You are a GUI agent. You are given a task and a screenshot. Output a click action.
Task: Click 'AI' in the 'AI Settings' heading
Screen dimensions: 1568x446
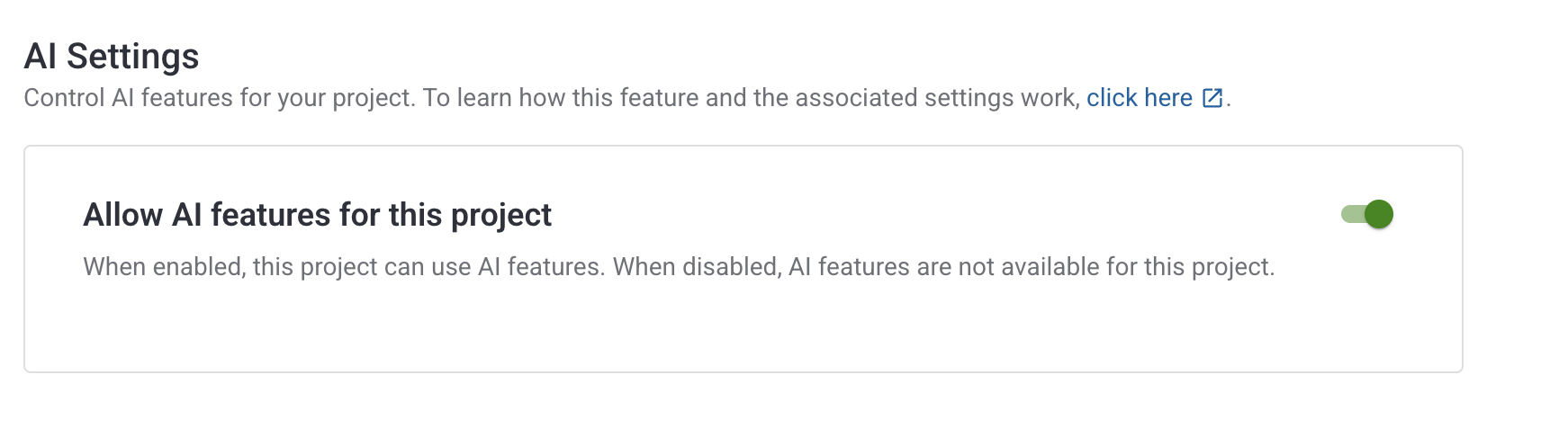41,57
